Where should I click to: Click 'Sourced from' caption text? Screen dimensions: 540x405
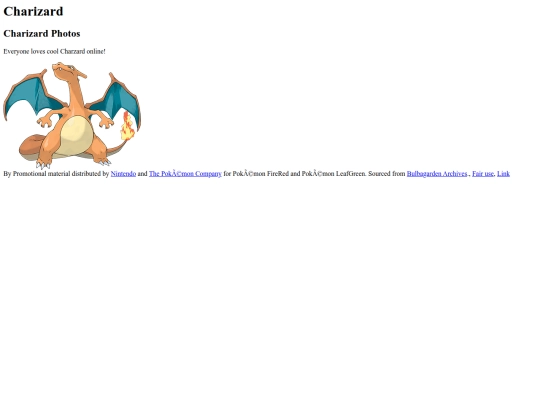coord(387,174)
